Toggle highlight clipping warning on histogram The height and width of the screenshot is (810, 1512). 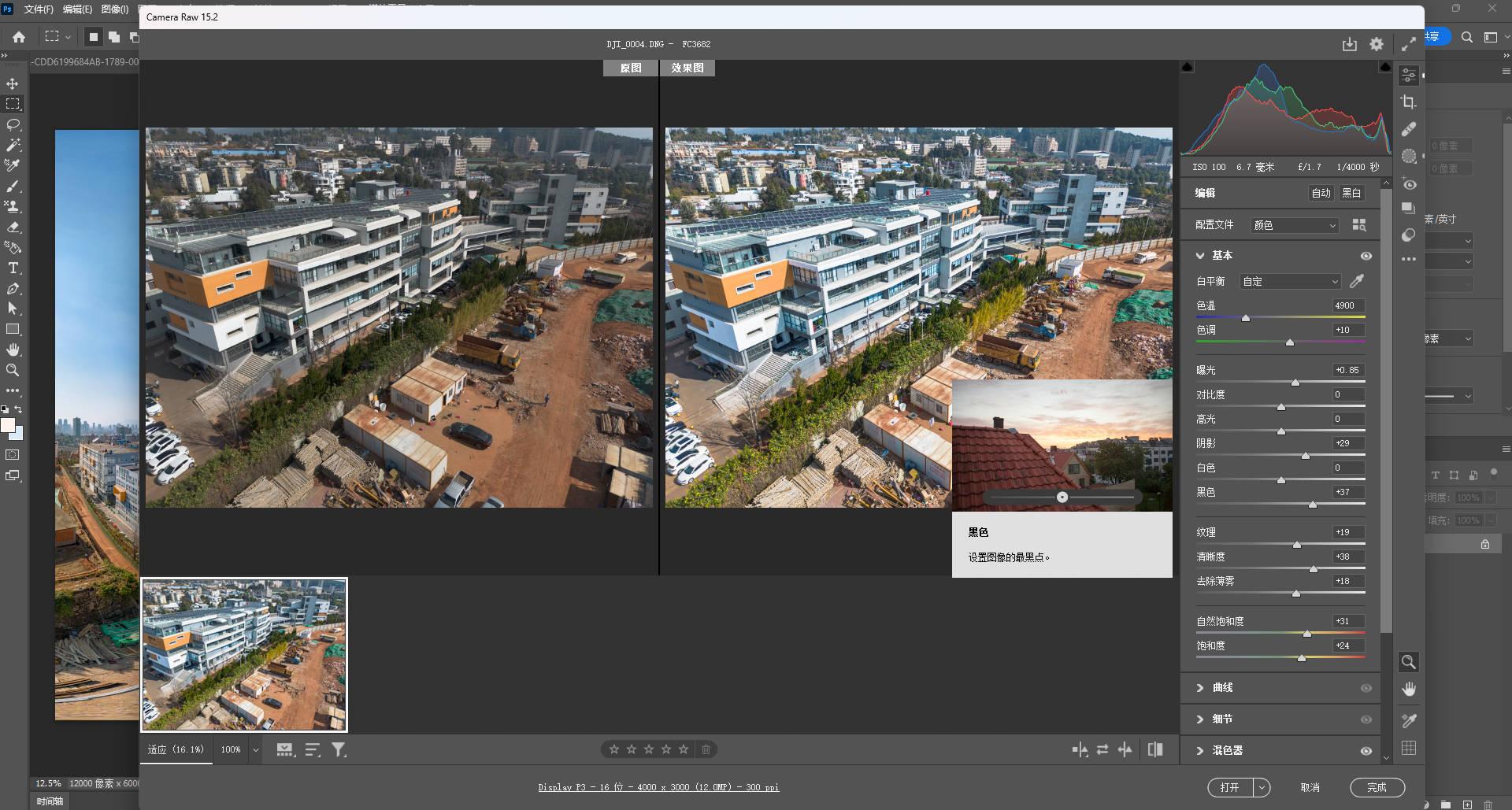tap(1385, 68)
